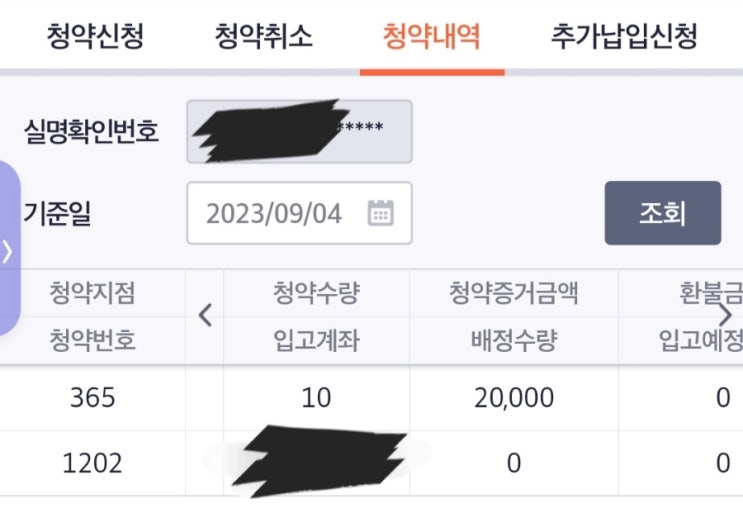743x518 pixels.
Task: Switch to the 청약취소 tab
Action: [263, 38]
